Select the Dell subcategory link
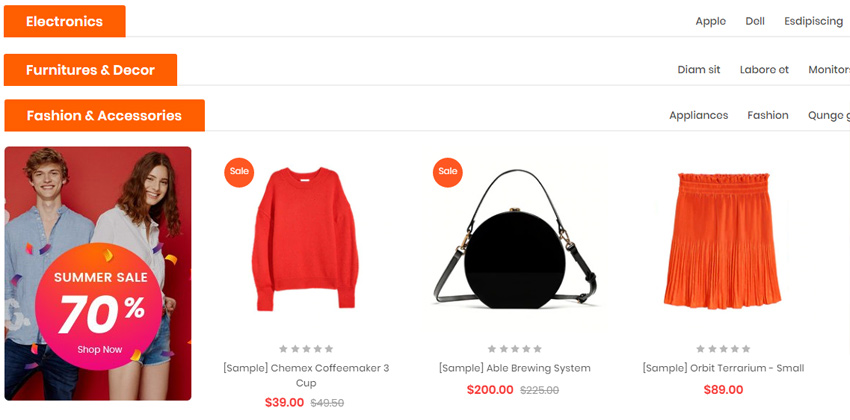 755,21
